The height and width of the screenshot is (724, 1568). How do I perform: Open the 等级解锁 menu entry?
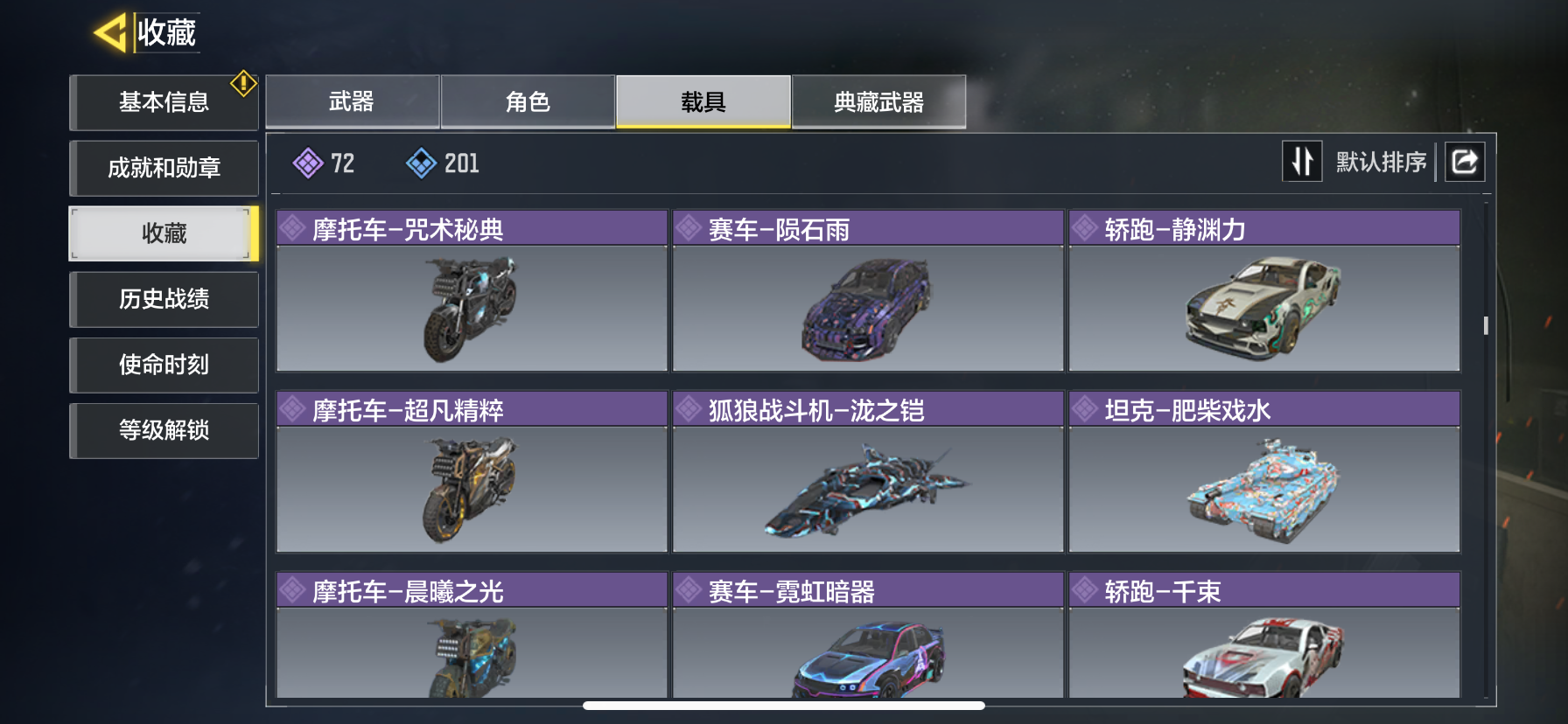[164, 430]
